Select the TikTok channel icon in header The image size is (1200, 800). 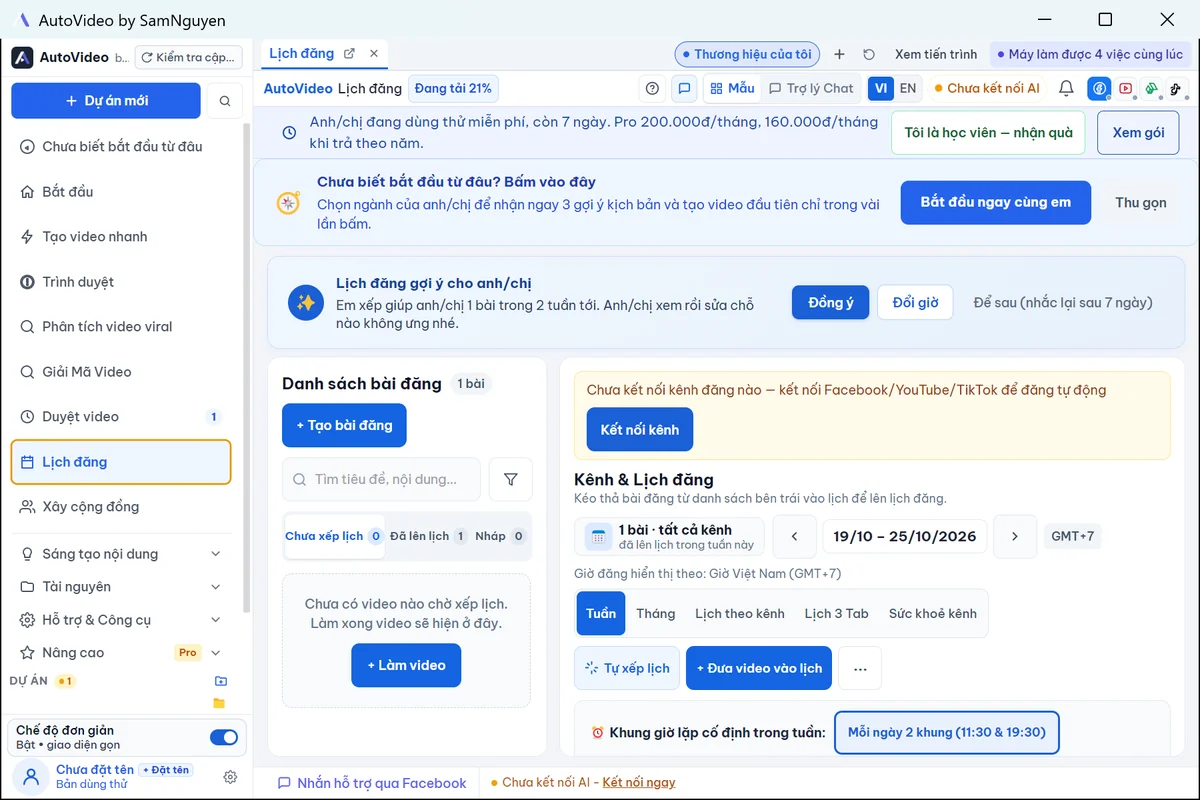click(x=1174, y=88)
